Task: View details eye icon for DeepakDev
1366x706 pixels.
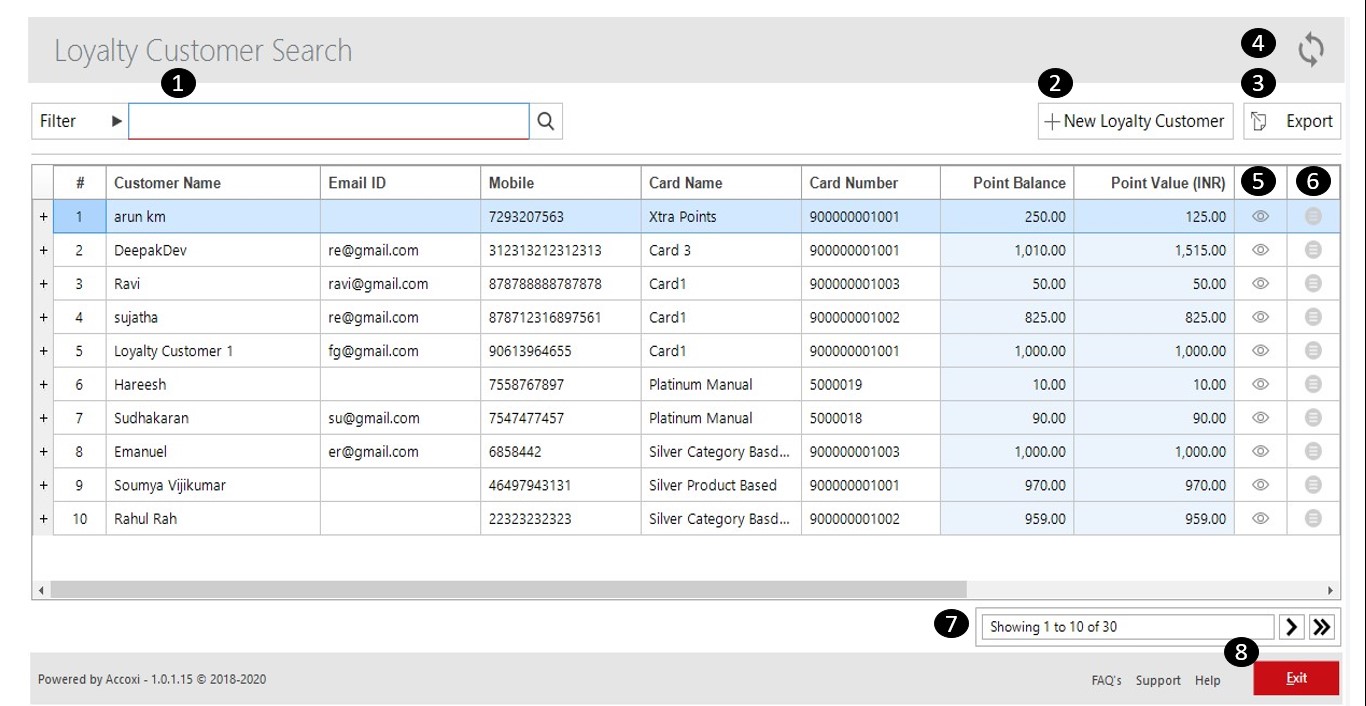Action: [1261, 250]
